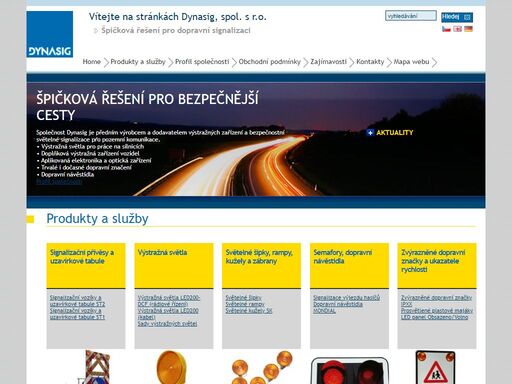
Task: Click the Vítejte na stránkách Dynasig heading
Action: click(x=177, y=17)
